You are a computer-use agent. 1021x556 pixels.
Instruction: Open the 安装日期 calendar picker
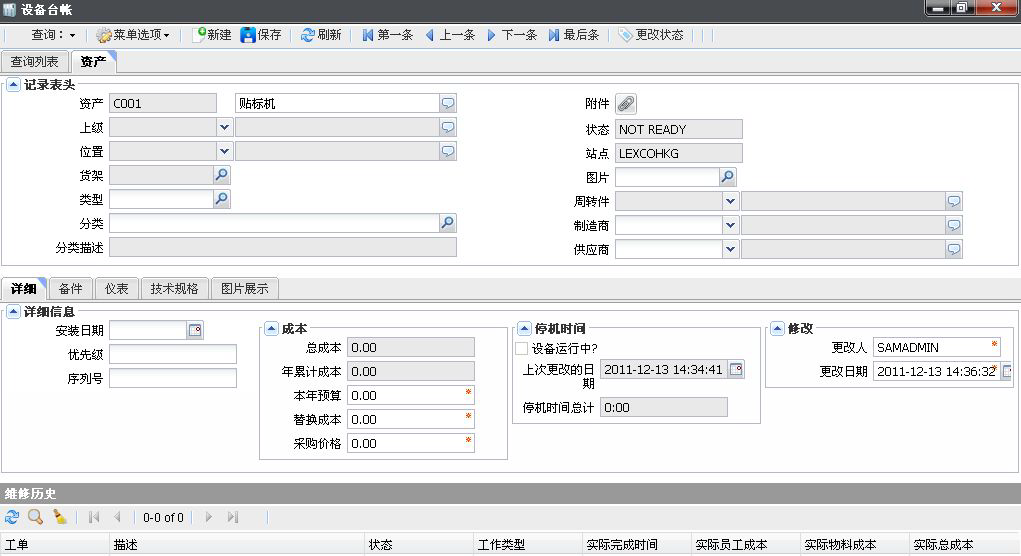(195, 330)
